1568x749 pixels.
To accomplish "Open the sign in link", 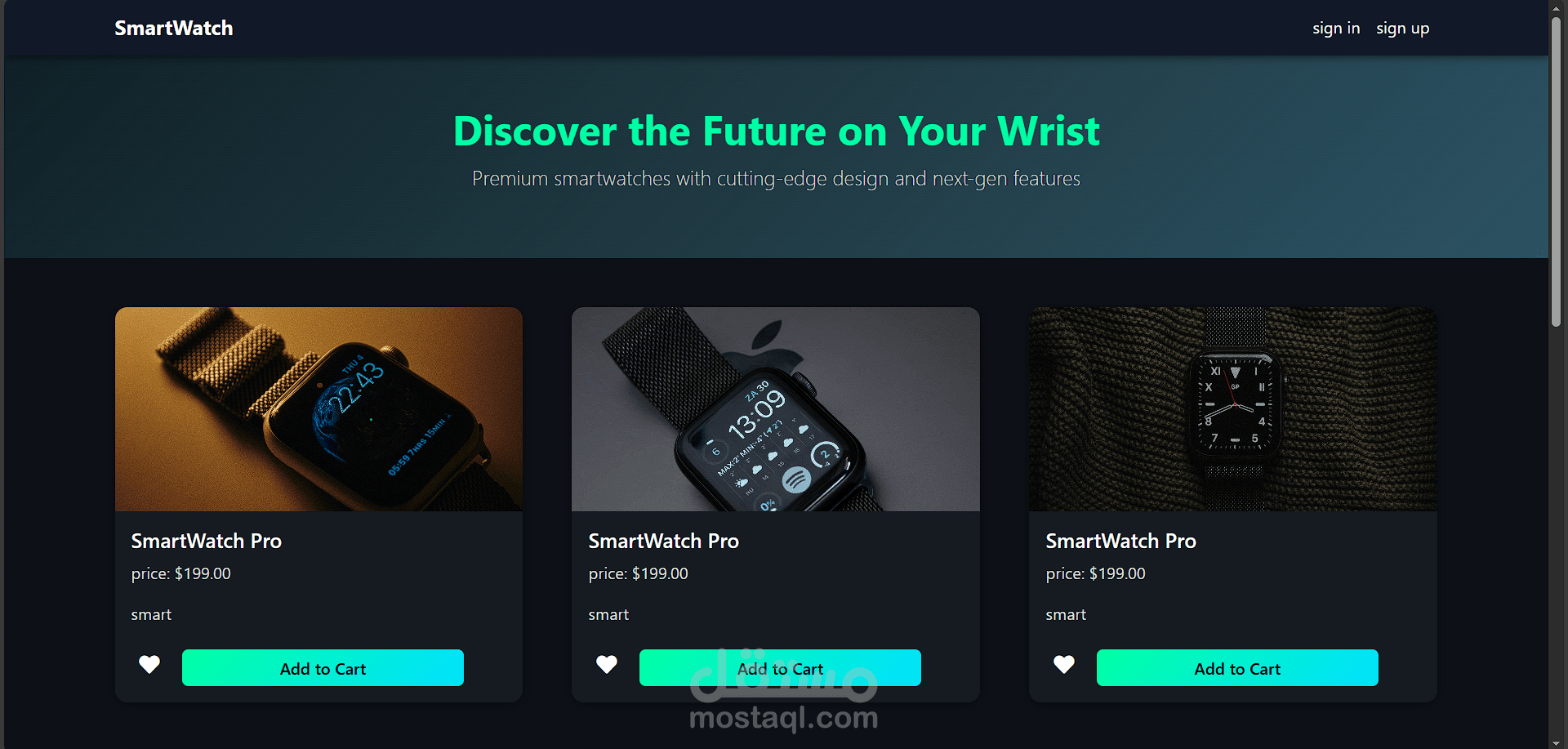I will coord(1336,29).
